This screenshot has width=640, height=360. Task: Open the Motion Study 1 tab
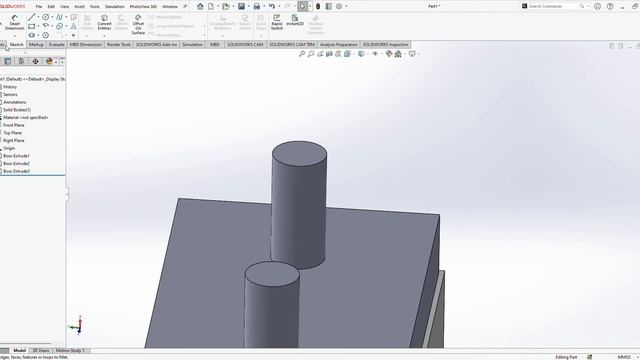pyautogui.click(x=70, y=351)
